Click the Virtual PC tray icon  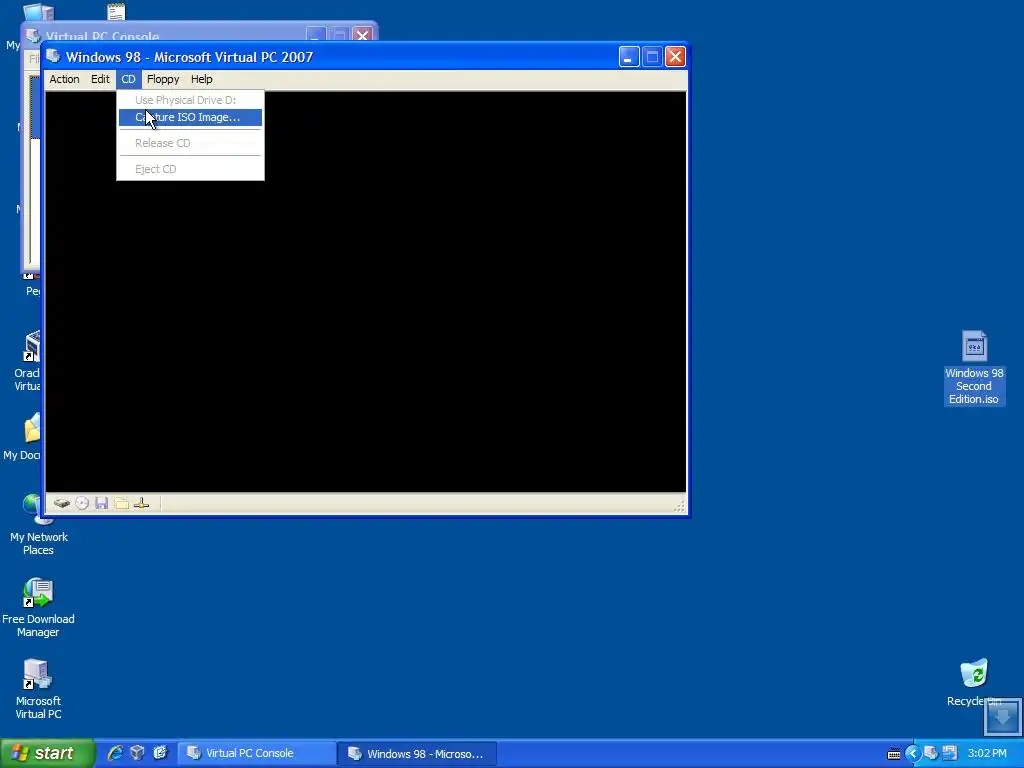click(931, 753)
